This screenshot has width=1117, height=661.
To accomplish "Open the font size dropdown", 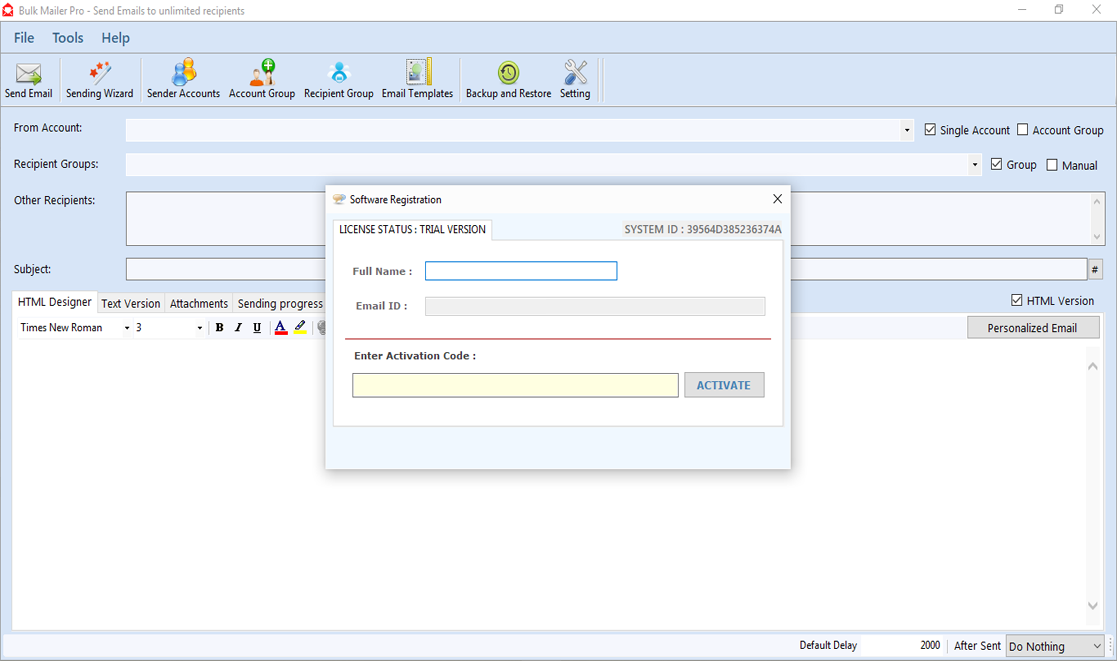I will (199, 328).
